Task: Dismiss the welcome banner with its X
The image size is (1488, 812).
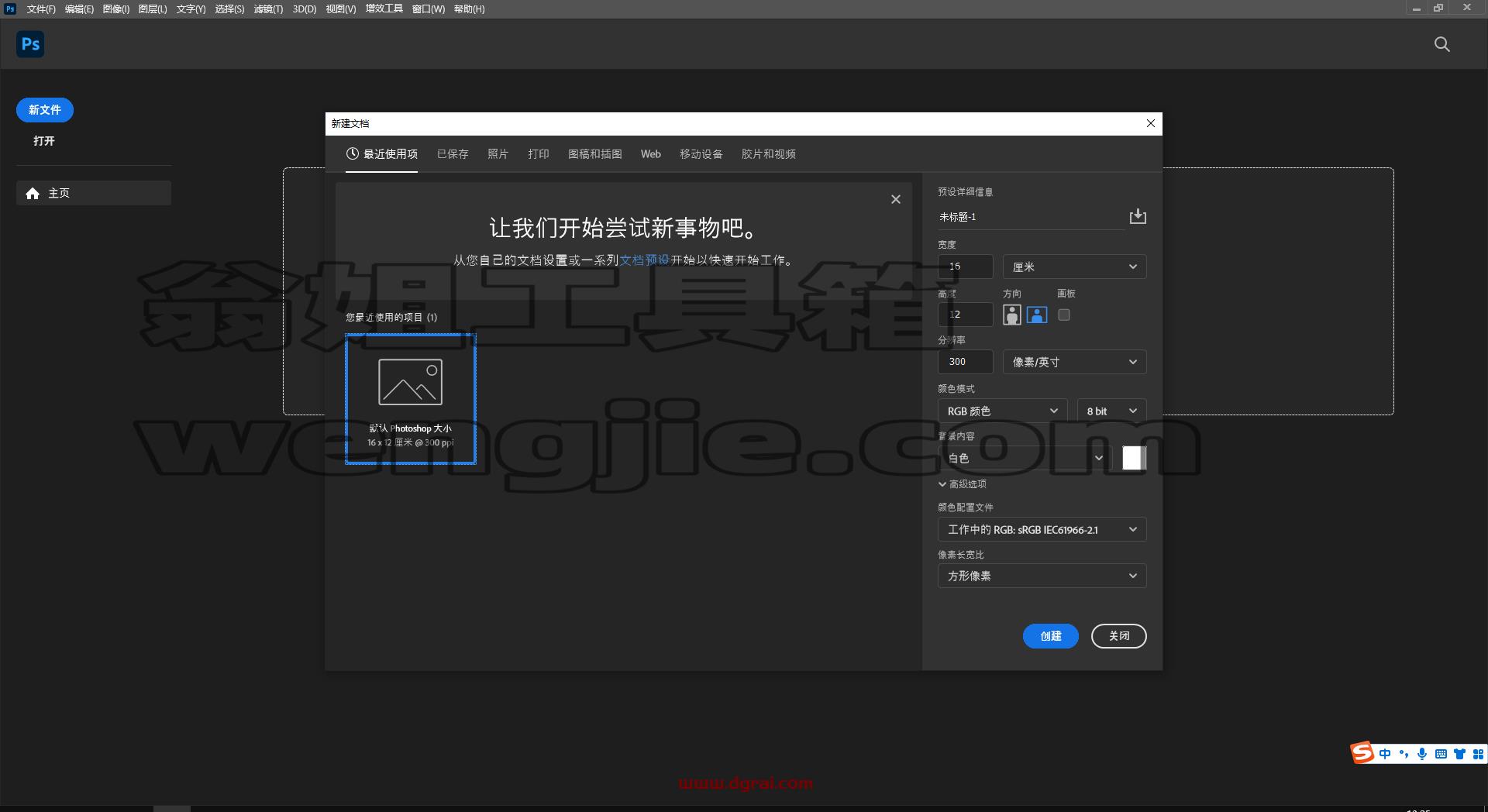Action: (896, 199)
